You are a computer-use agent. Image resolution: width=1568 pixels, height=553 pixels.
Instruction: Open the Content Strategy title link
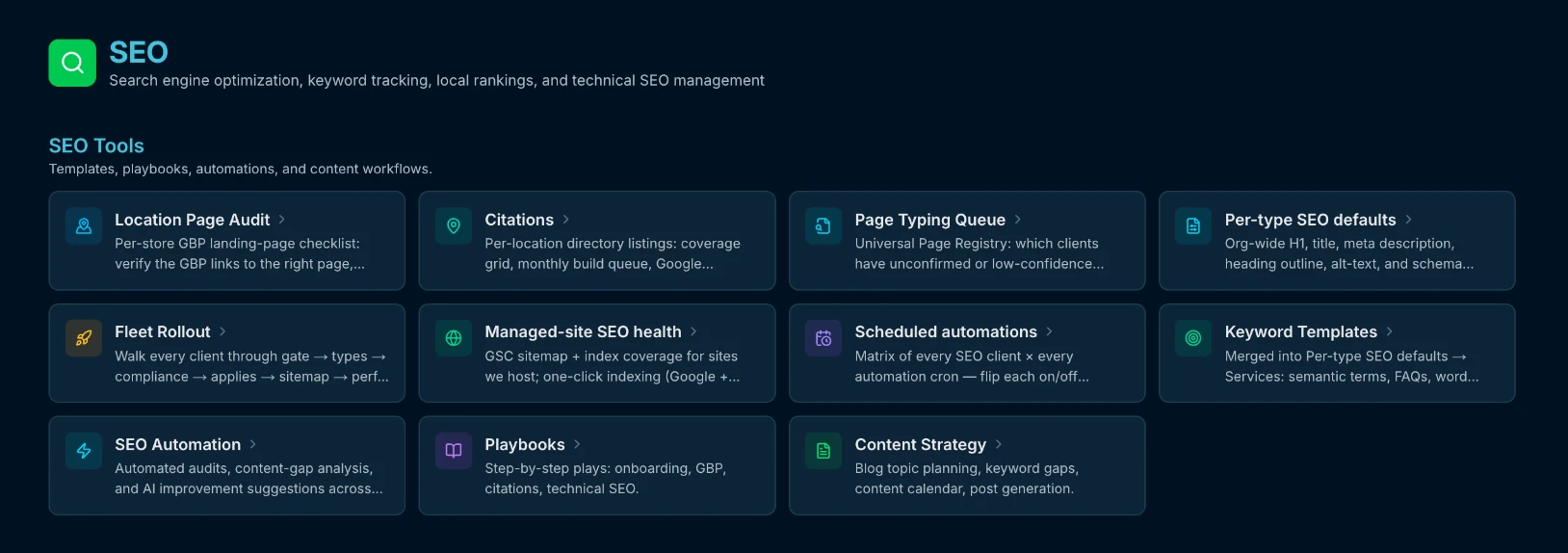(x=920, y=444)
